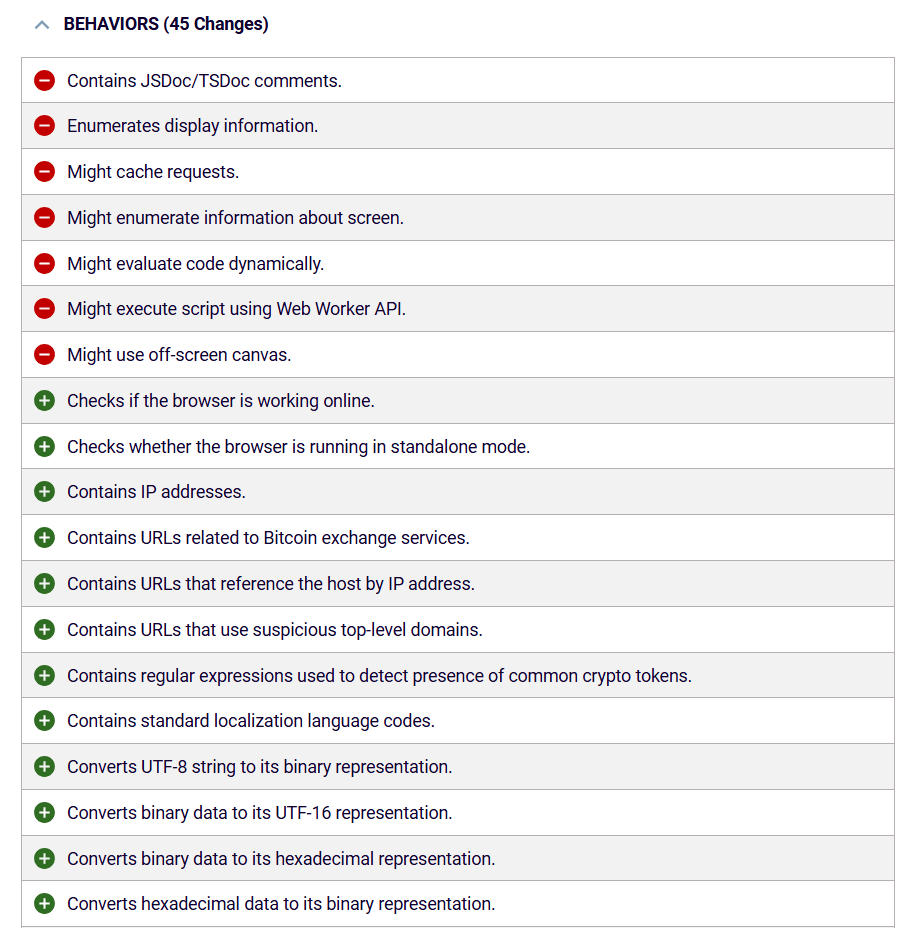Click the red removal icon next to JSDoc/TSDoc comments
This screenshot has height=928, width=908.
click(44, 80)
